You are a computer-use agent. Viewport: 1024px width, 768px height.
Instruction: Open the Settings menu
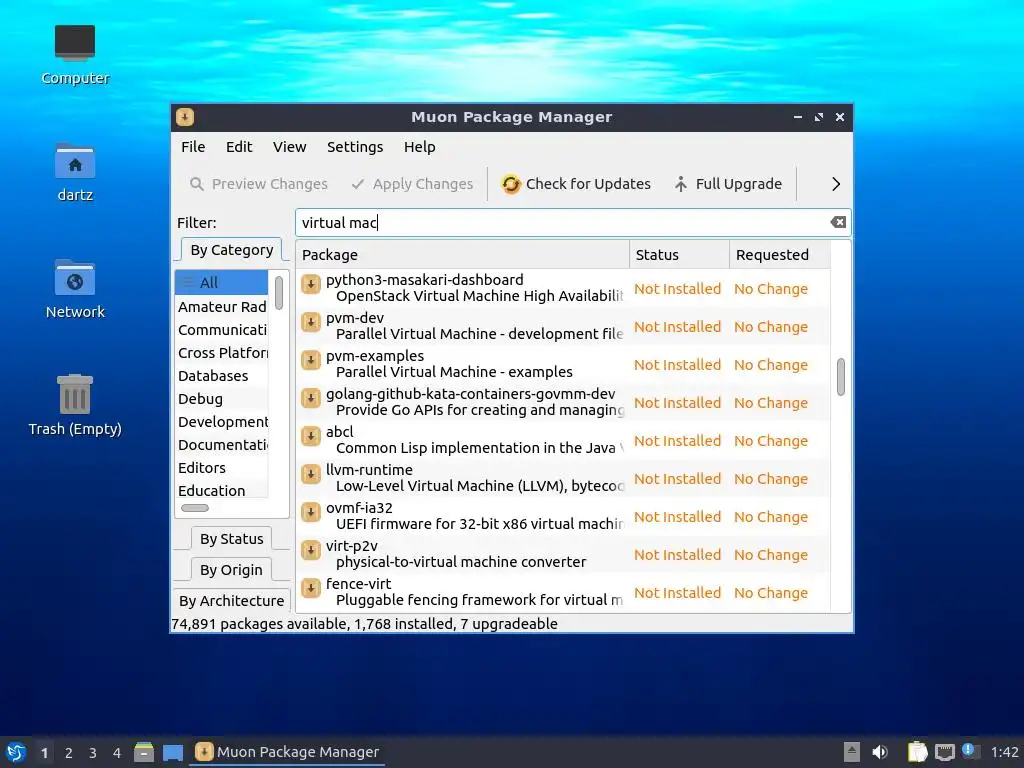coord(355,147)
